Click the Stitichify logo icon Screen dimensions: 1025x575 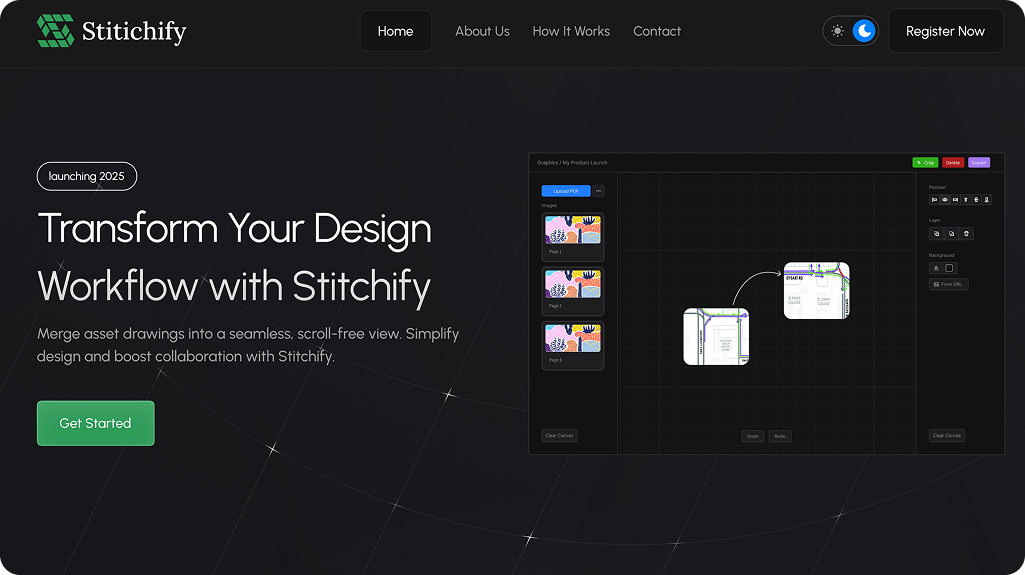pyautogui.click(x=55, y=31)
